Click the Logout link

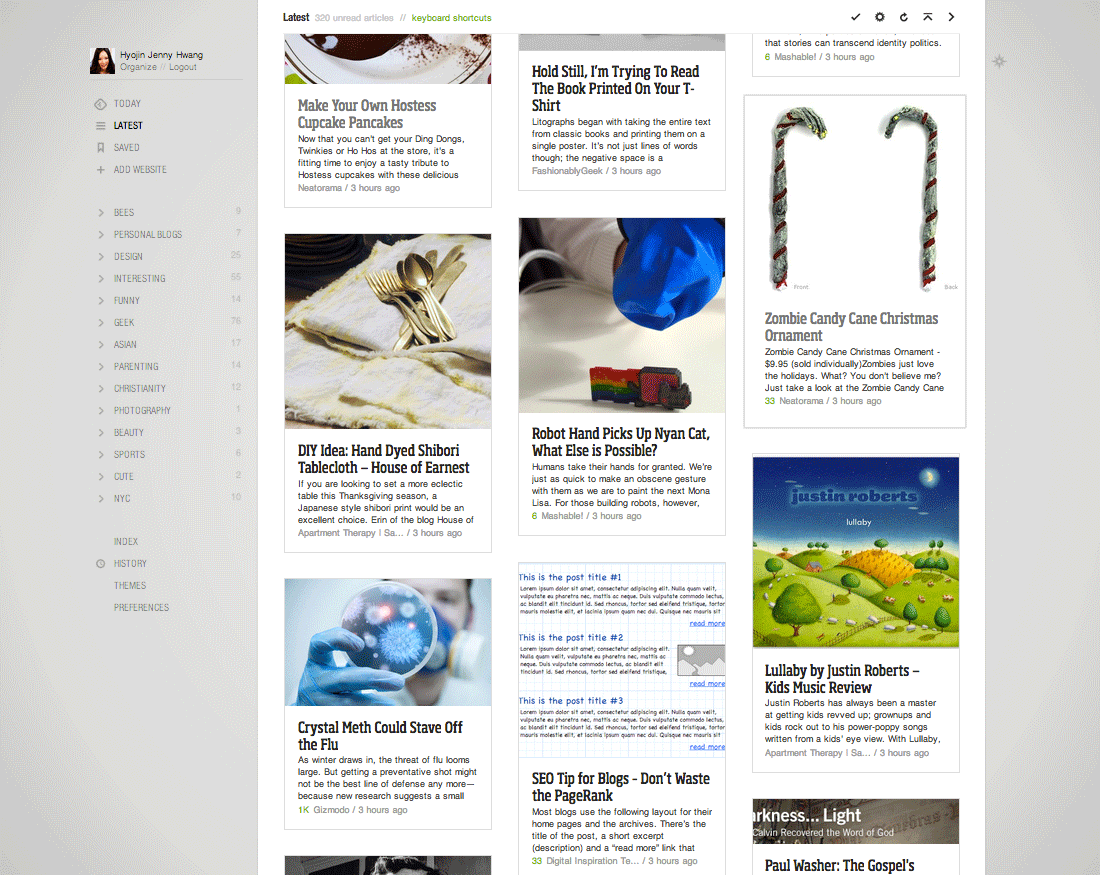tap(182, 67)
